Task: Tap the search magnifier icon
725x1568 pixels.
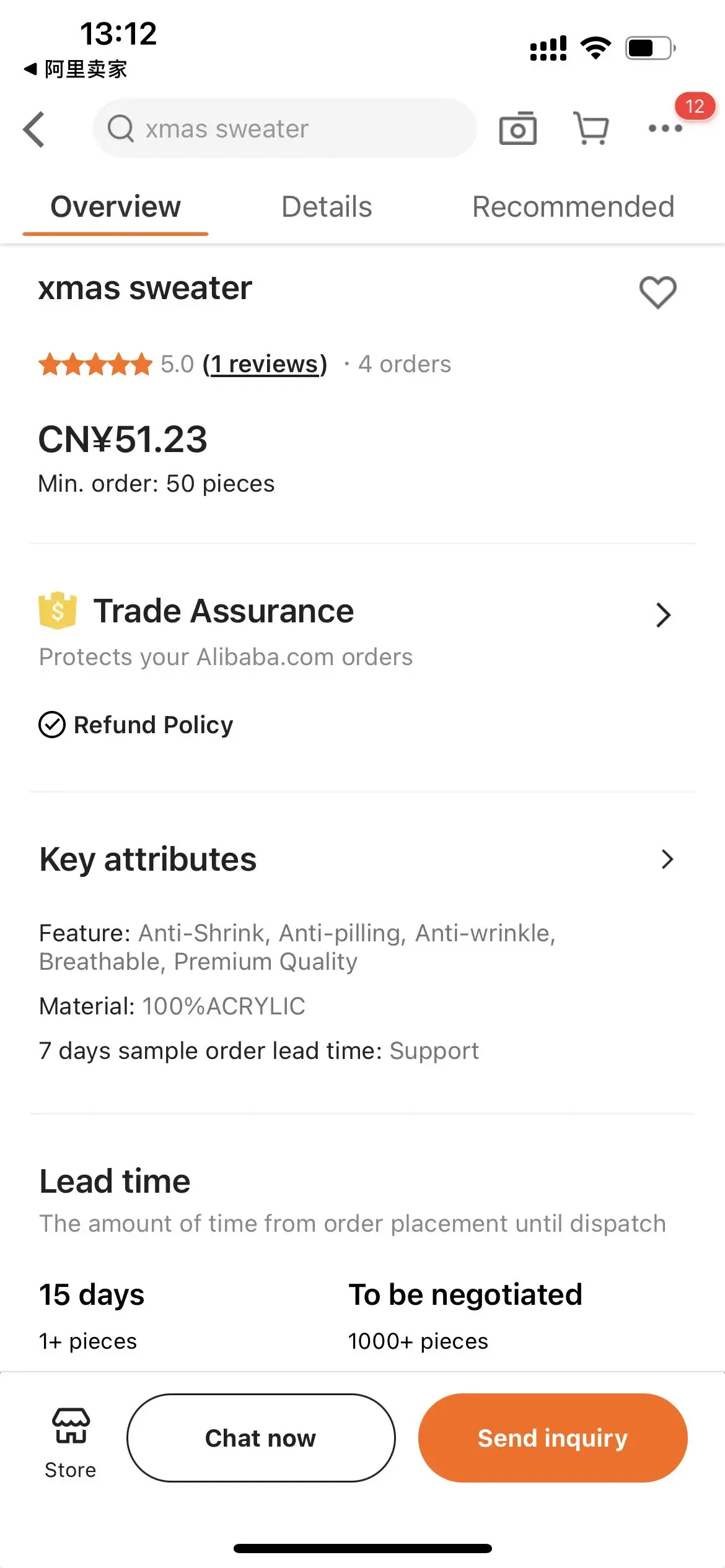Action: [121, 129]
